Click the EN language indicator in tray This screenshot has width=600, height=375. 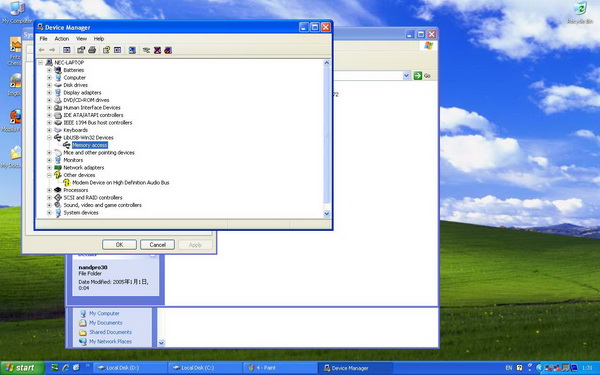coord(509,368)
